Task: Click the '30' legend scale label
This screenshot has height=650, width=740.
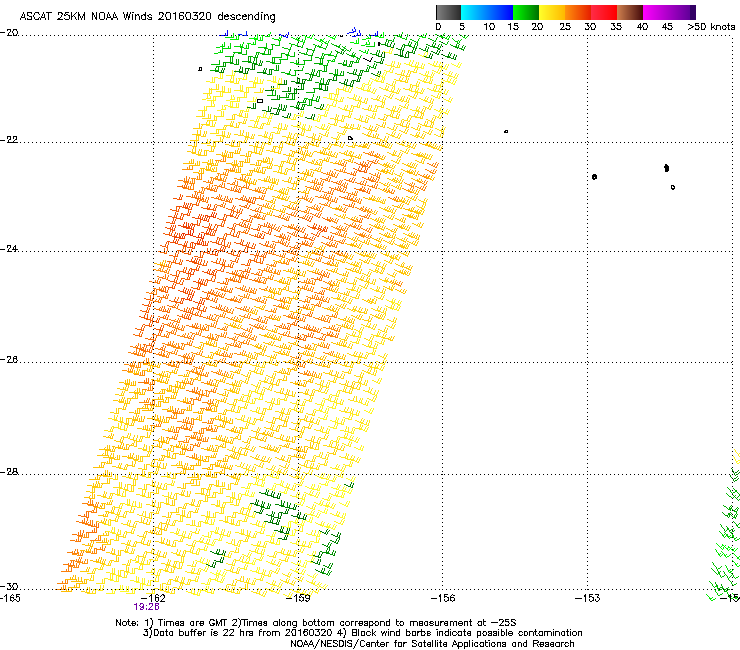Action: coord(590,27)
